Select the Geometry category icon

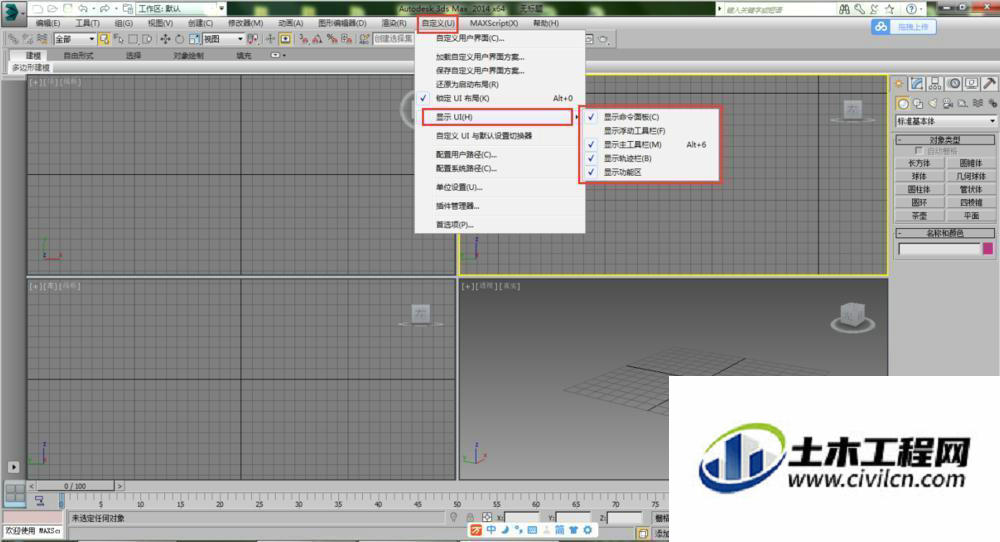point(902,103)
